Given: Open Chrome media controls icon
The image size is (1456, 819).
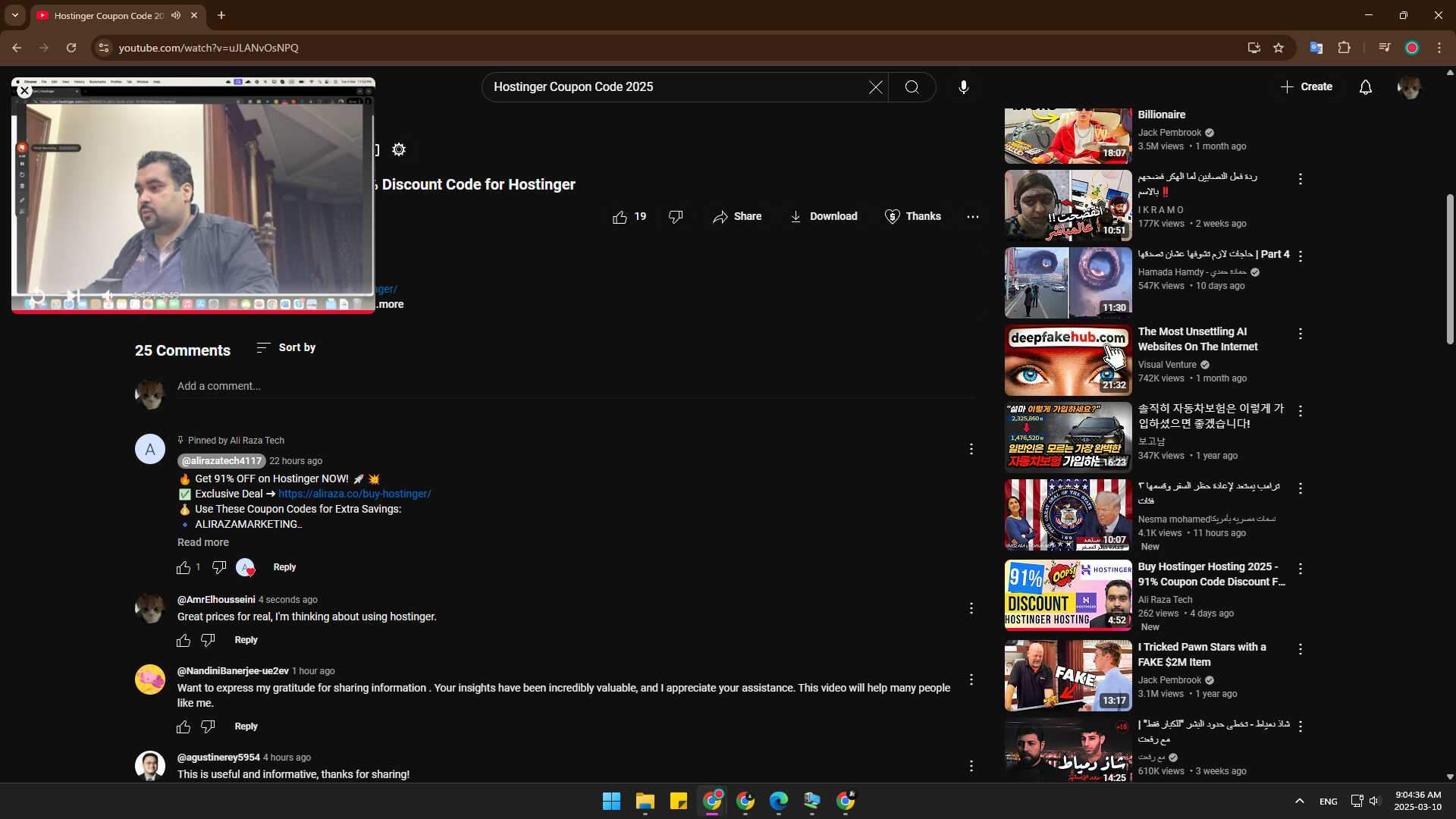Looking at the screenshot, I should click(1385, 48).
